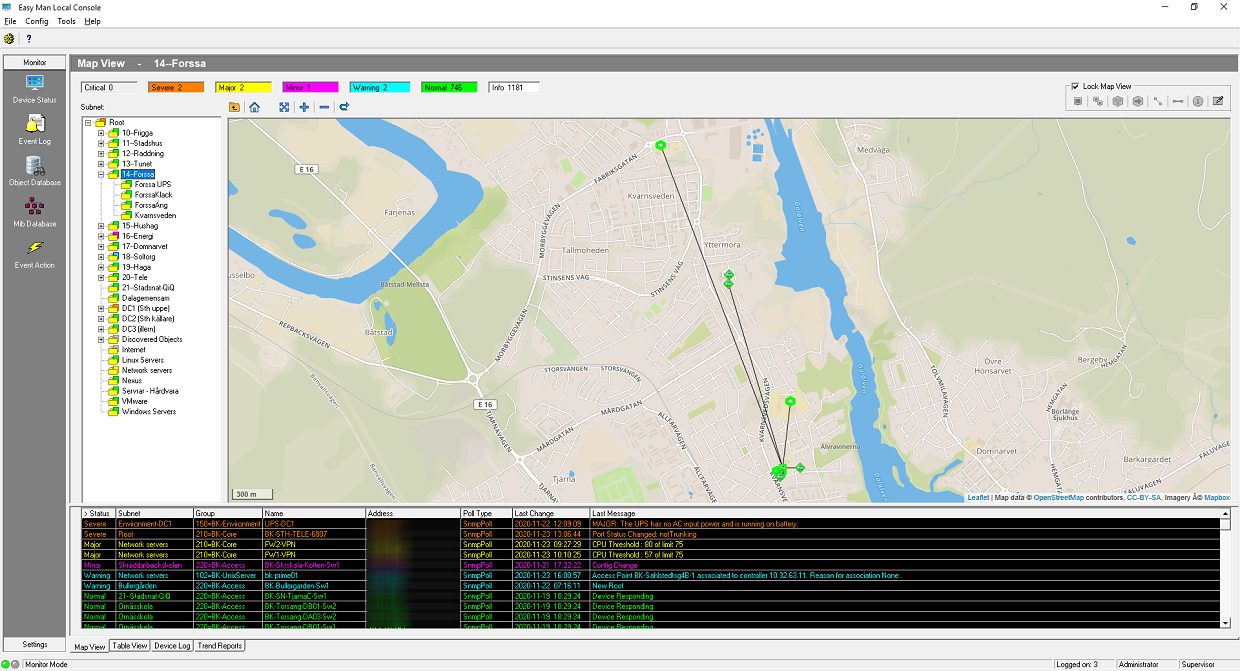This screenshot has height=671, width=1240.
Task: Click the hexagon arrow icon under Lock Map View
Action: coord(1138,101)
